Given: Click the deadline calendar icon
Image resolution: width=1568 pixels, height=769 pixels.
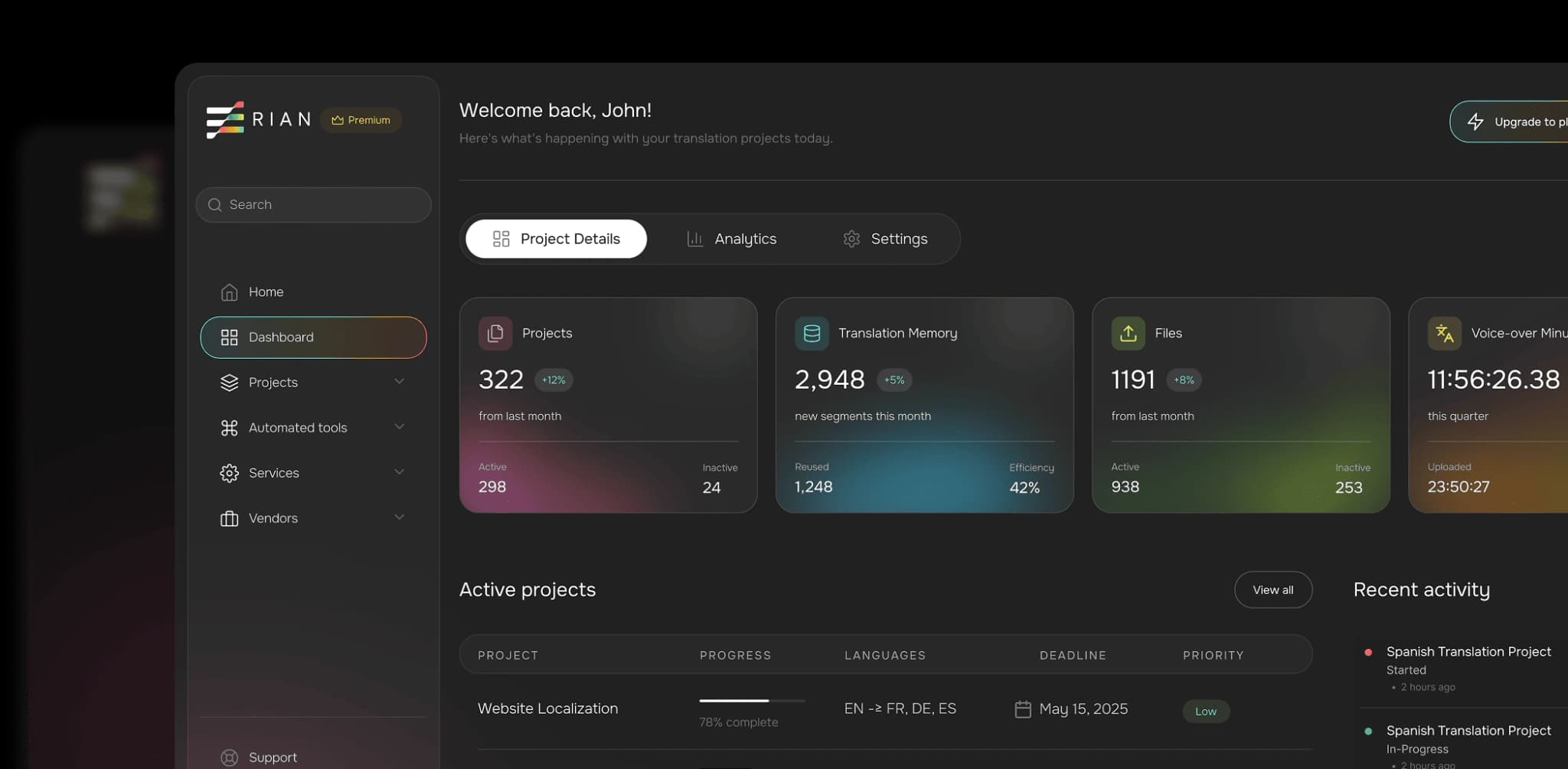Looking at the screenshot, I should click(x=1024, y=709).
